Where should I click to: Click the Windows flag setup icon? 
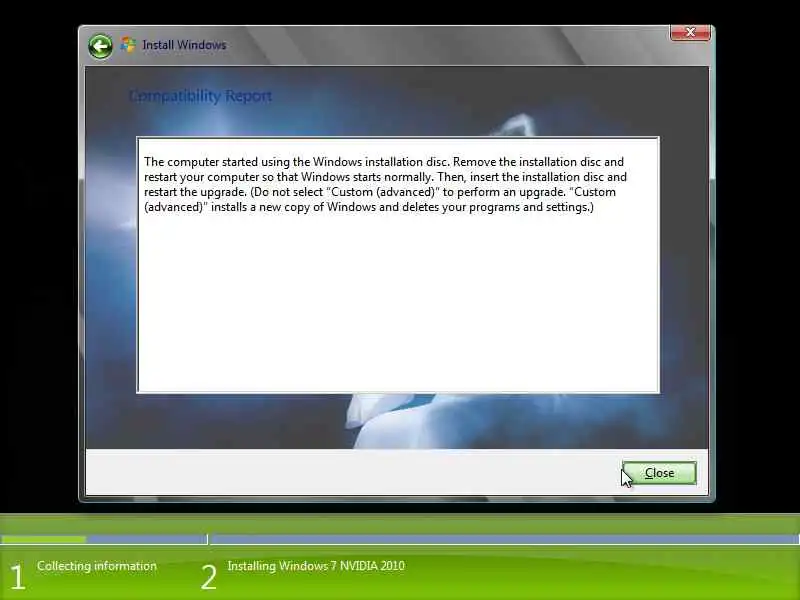click(128, 45)
